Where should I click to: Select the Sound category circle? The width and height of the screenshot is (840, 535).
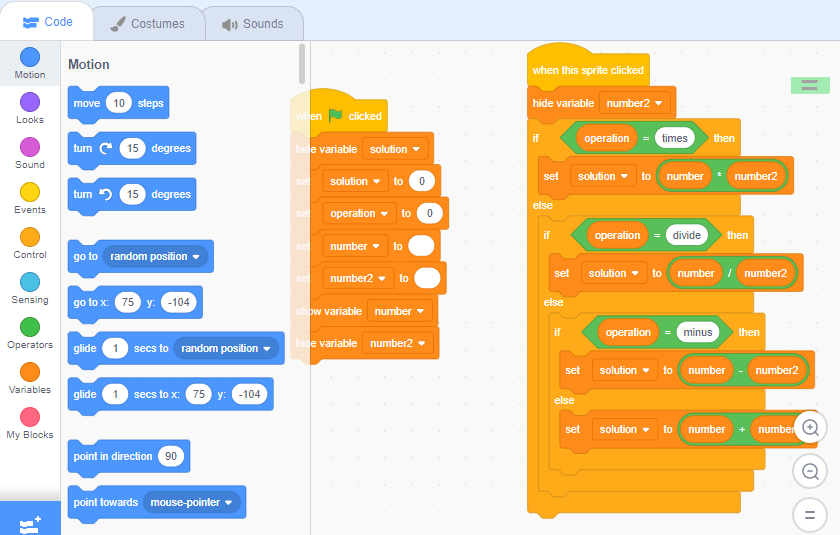pyautogui.click(x=30, y=147)
